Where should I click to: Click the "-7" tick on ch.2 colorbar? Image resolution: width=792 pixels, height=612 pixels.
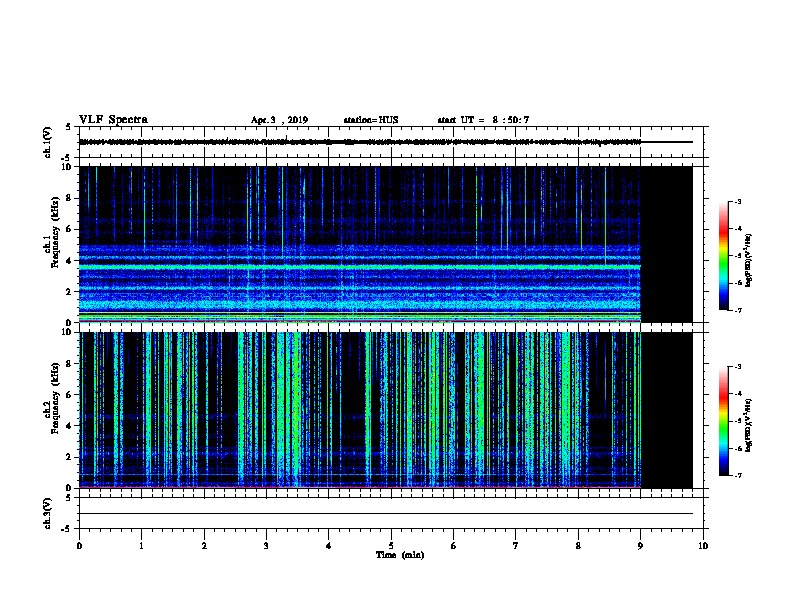pyautogui.click(x=738, y=476)
